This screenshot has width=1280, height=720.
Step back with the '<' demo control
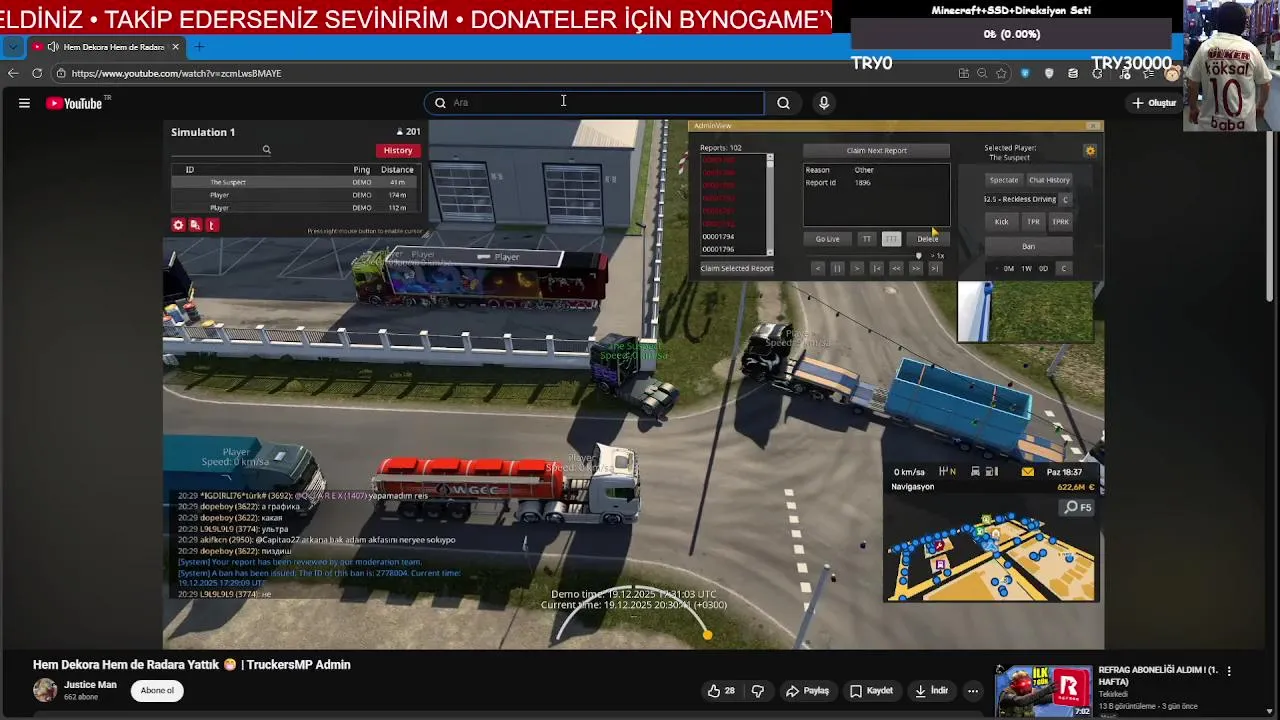[818, 268]
